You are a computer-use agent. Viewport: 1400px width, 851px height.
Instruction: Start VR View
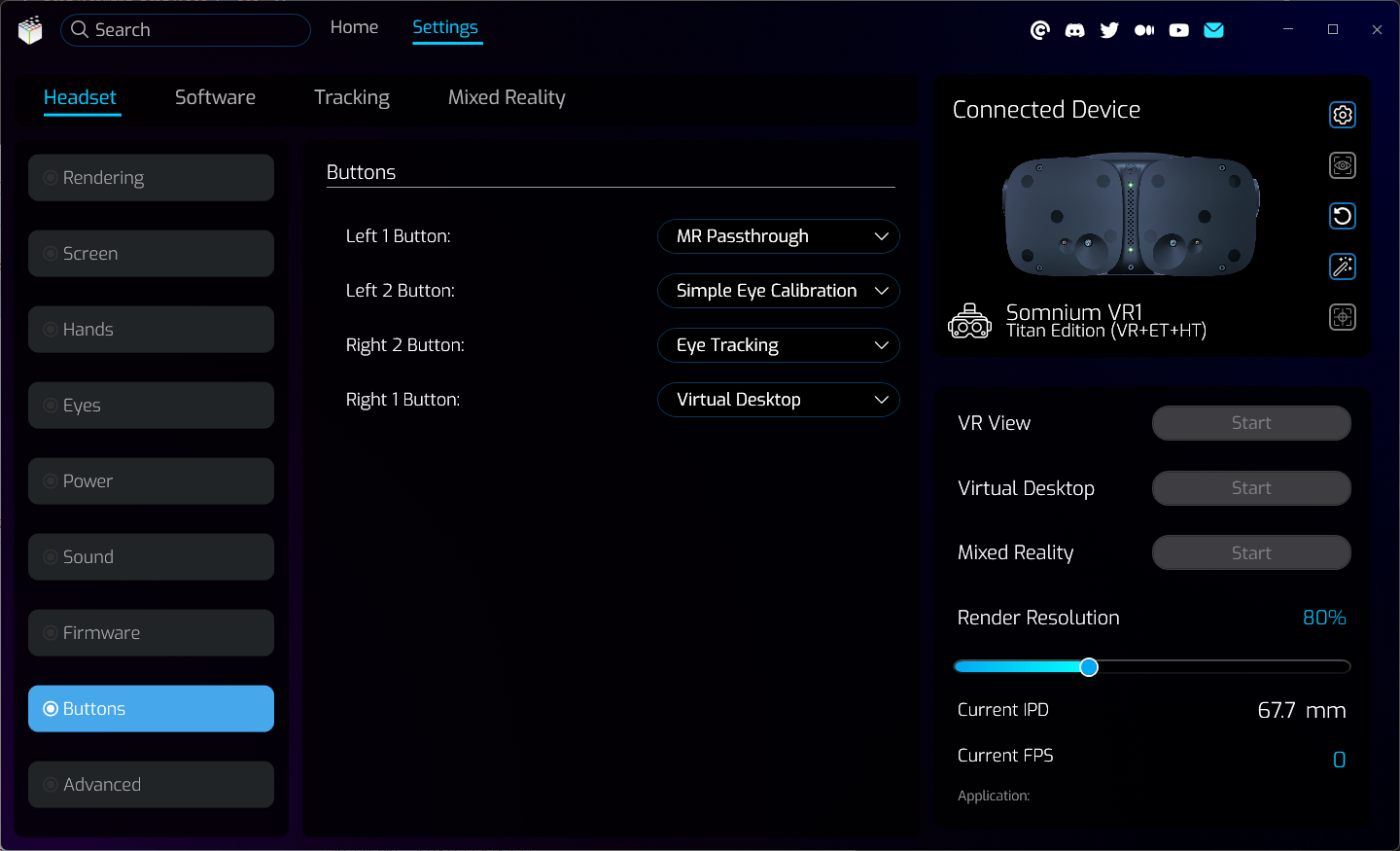coord(1251,423)
